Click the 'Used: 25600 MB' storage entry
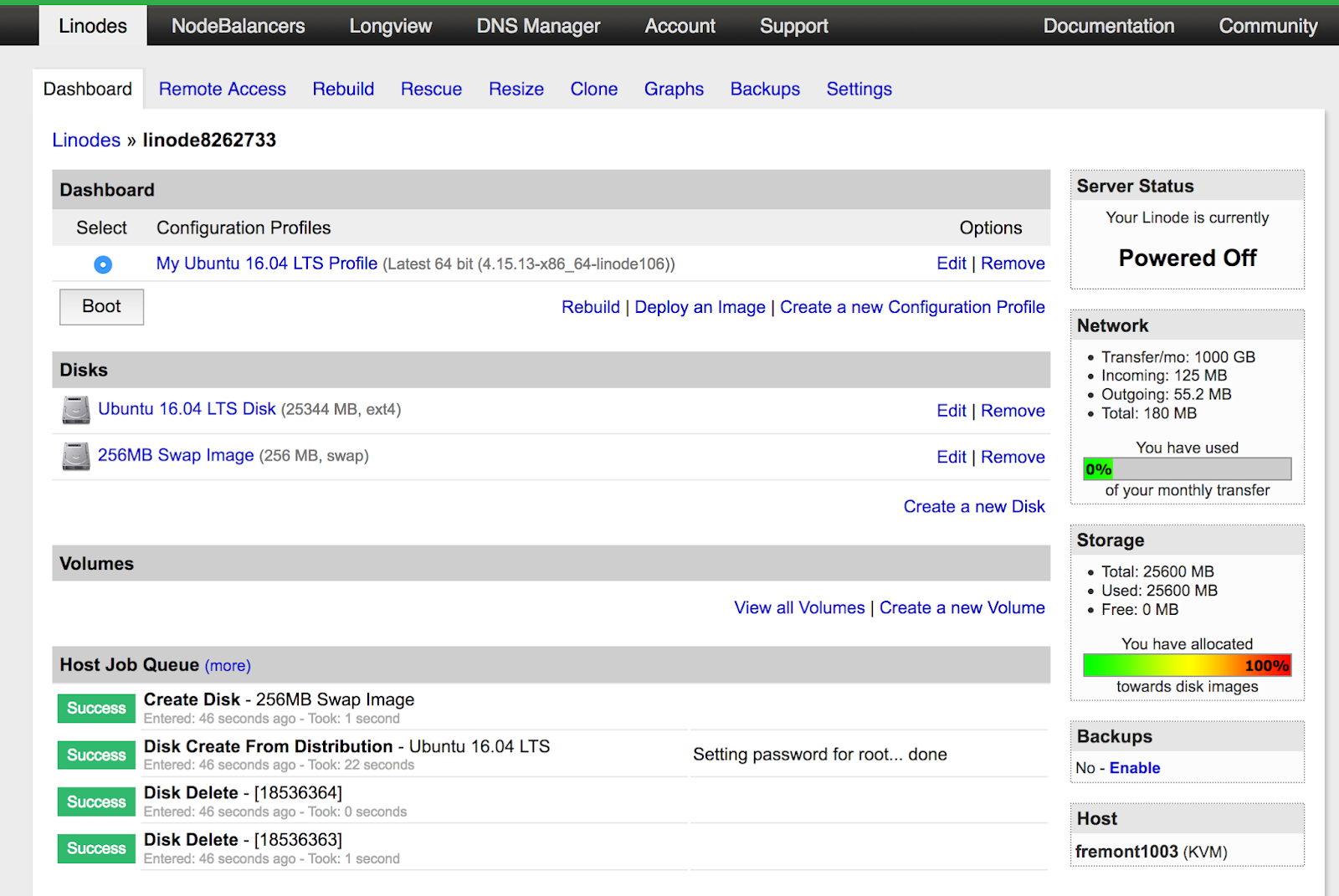Screen dimensions: 1339x896 (x=1160, y=591)
